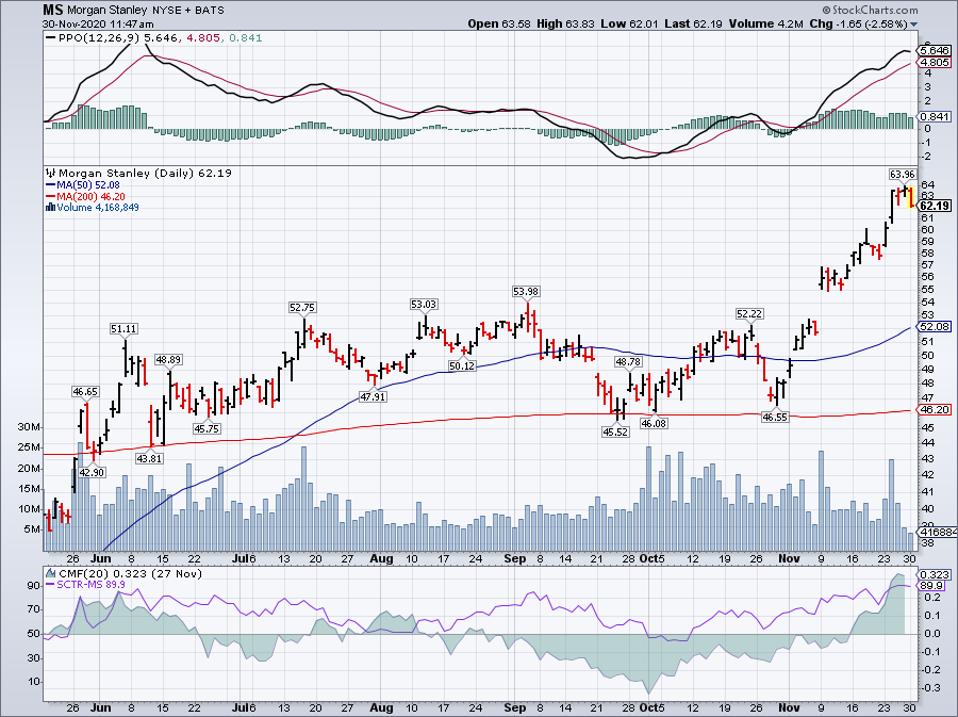The image size is (958, 717).
Task: Click the 42.90 low price annotation
Action: [92, 472]
